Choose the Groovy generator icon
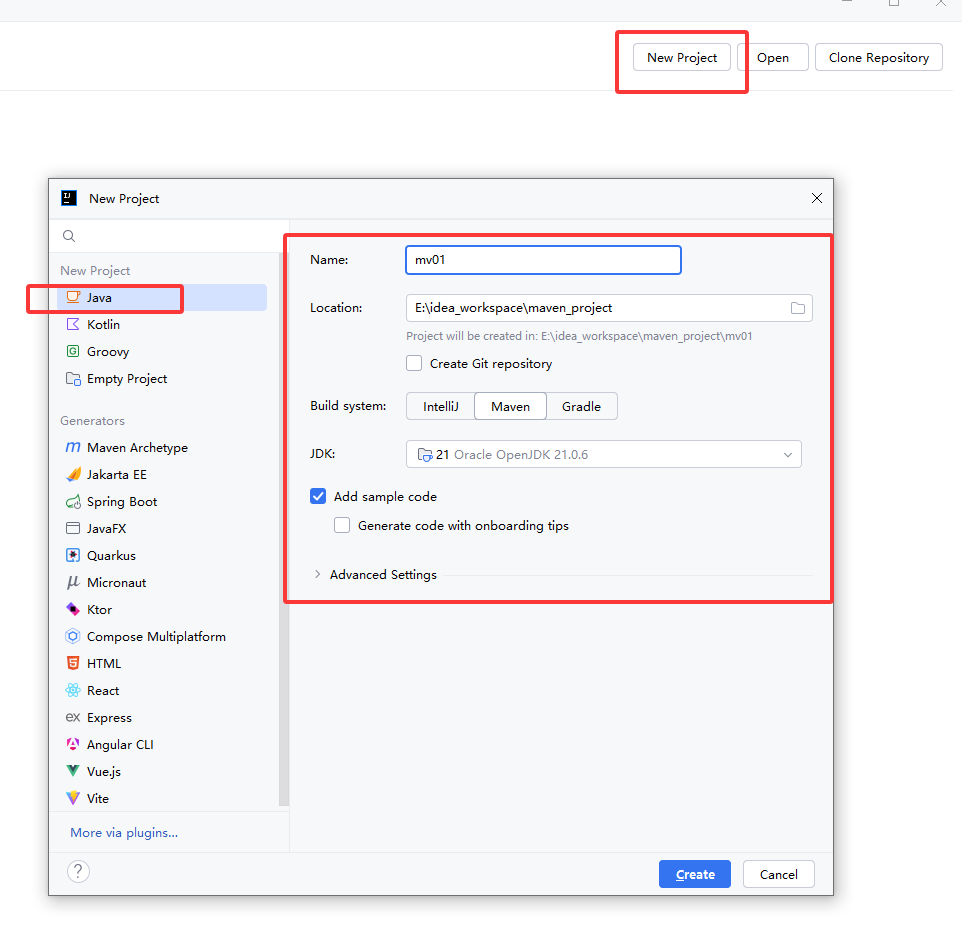962x934 pixels. pyautogui.click(x=73, y=351)
